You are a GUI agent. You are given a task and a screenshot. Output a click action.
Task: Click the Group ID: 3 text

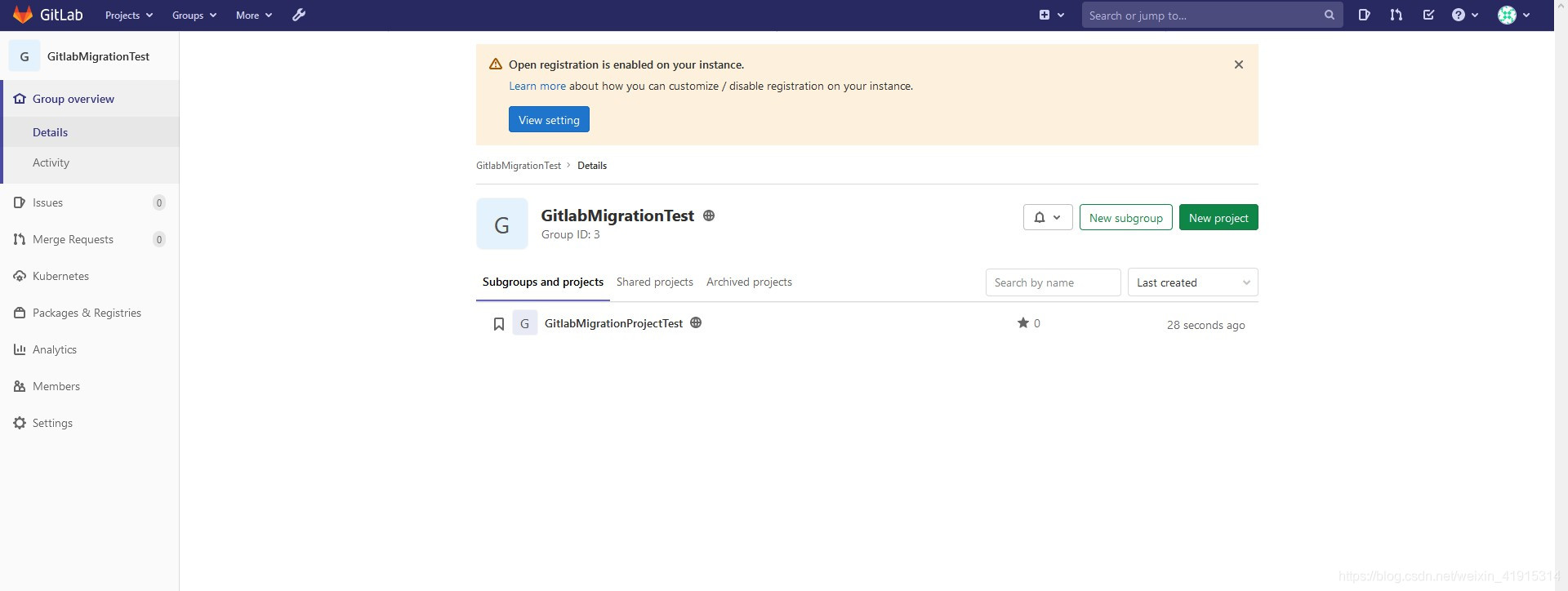tap(570, 234)
